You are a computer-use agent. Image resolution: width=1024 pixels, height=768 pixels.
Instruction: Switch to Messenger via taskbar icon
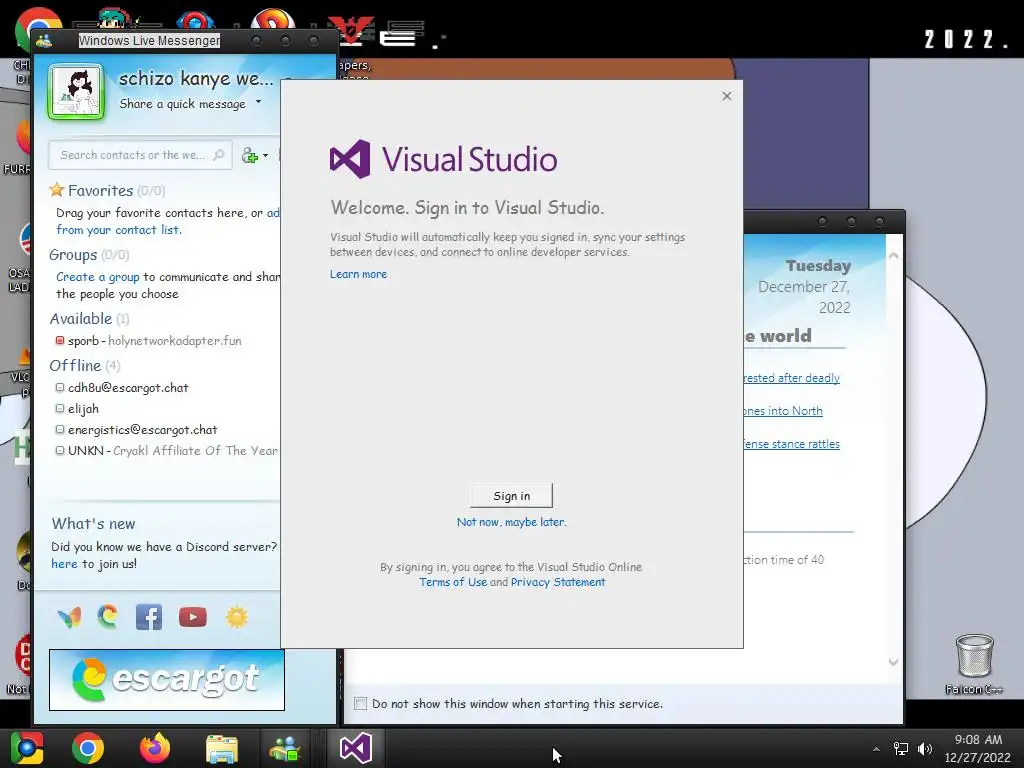coord(285,748)
